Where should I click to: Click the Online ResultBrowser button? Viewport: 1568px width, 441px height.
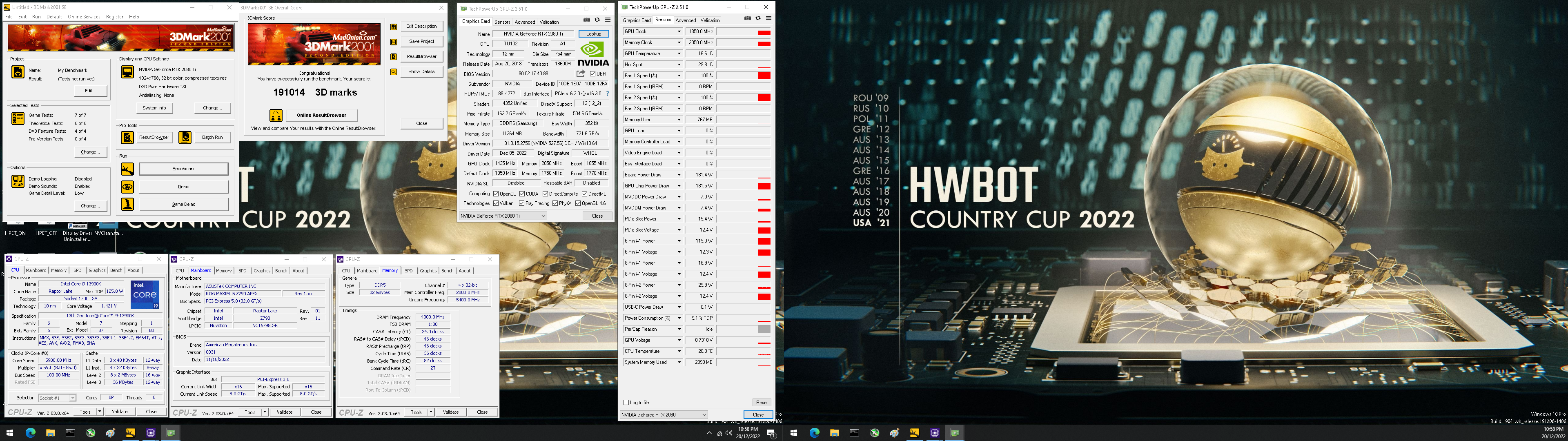(321, 115)
